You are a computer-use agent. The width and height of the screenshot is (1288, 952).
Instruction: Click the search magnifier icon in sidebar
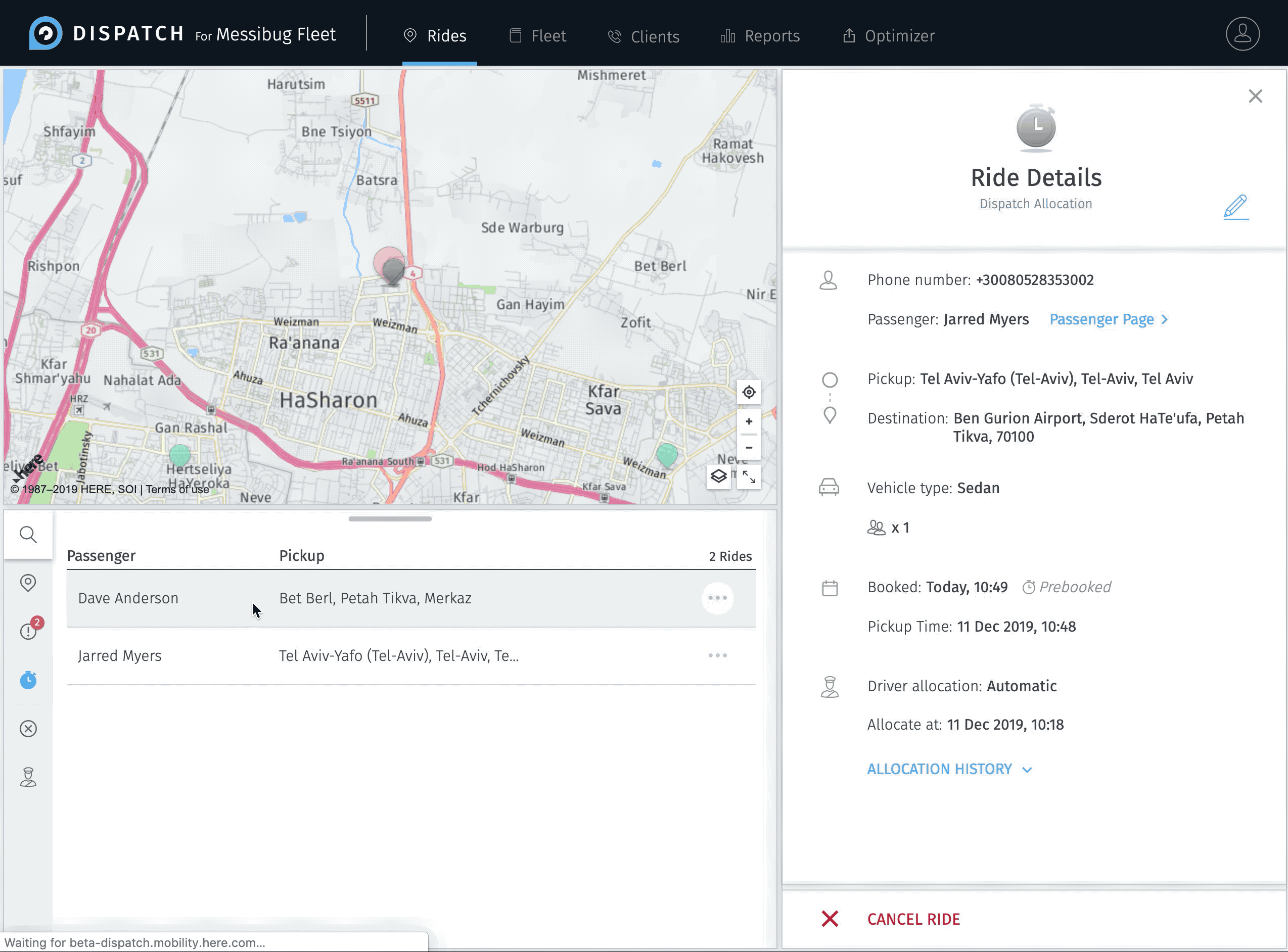28,534
